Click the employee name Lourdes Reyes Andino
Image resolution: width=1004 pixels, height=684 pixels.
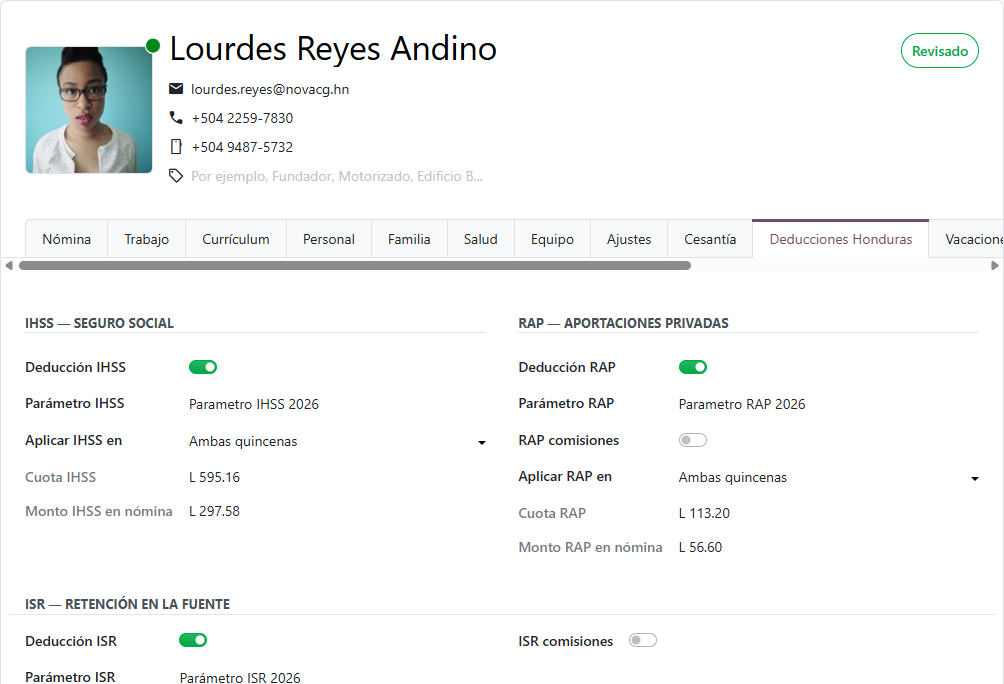pos(333,49)
